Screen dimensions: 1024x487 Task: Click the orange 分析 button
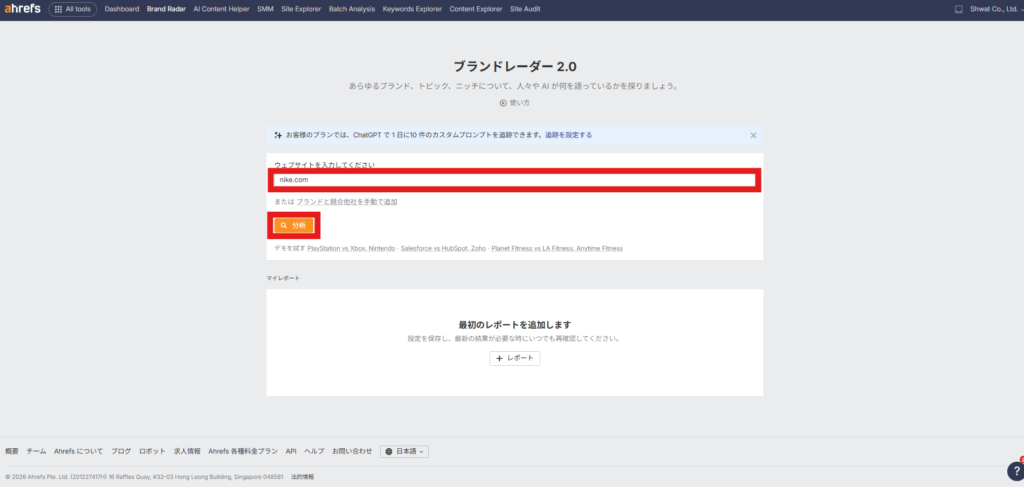293,225
